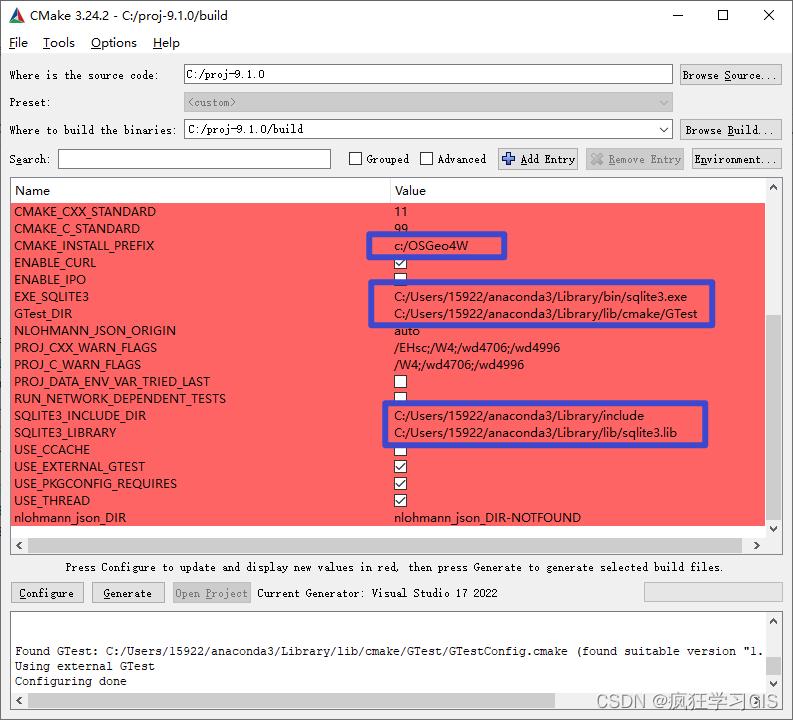This screenshot has width=793, height=720.
Task: Click the Open Project button
Action: pos(211,593)
